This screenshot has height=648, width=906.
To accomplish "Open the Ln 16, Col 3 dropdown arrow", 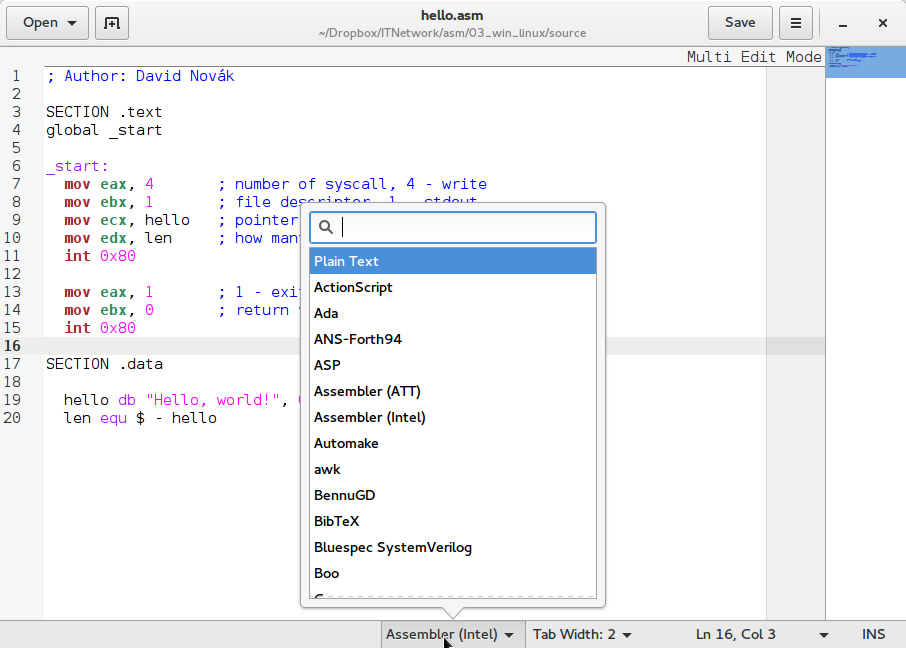I will 824,634.
